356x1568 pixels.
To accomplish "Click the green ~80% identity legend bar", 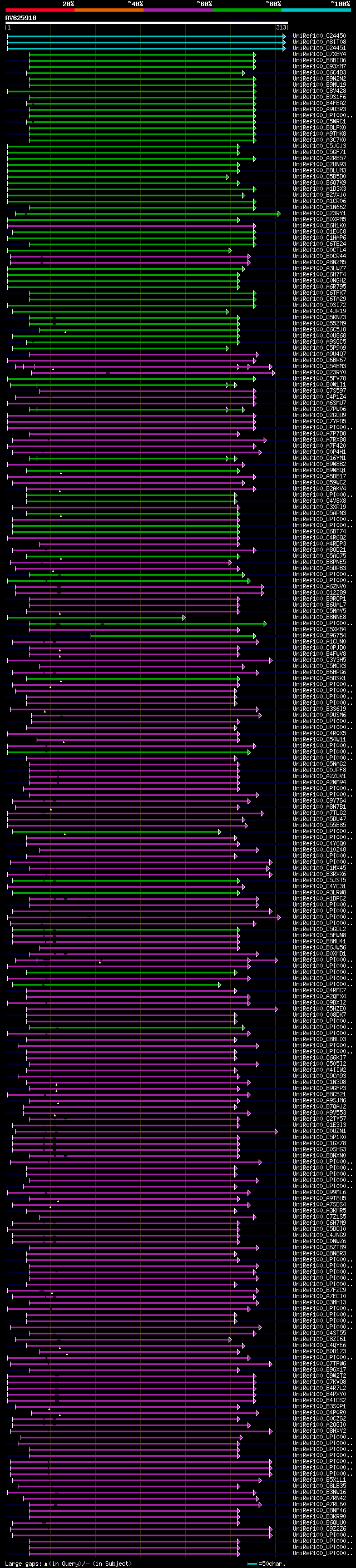I will pyautogui.click(x=247, y=10).
